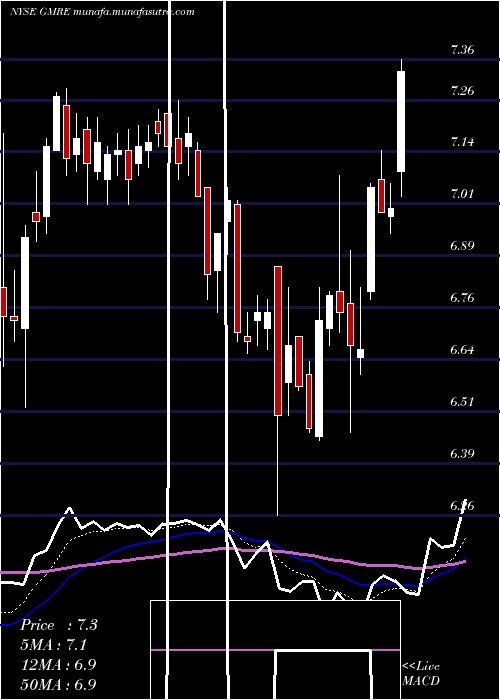Click the 6.76 price axis label

(x=462, y=297)
